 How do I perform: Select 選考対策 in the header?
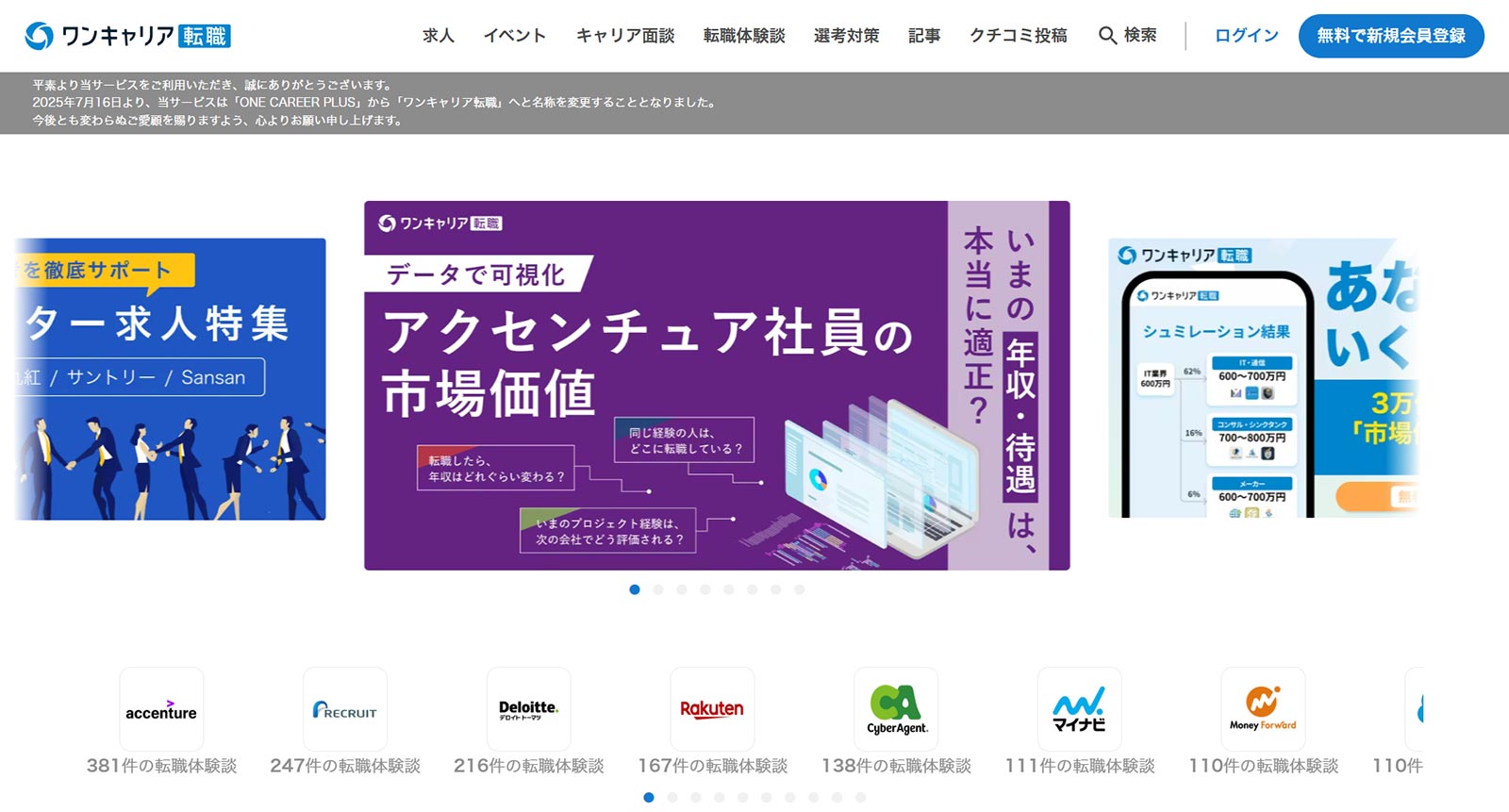click(x=846, y=36)
